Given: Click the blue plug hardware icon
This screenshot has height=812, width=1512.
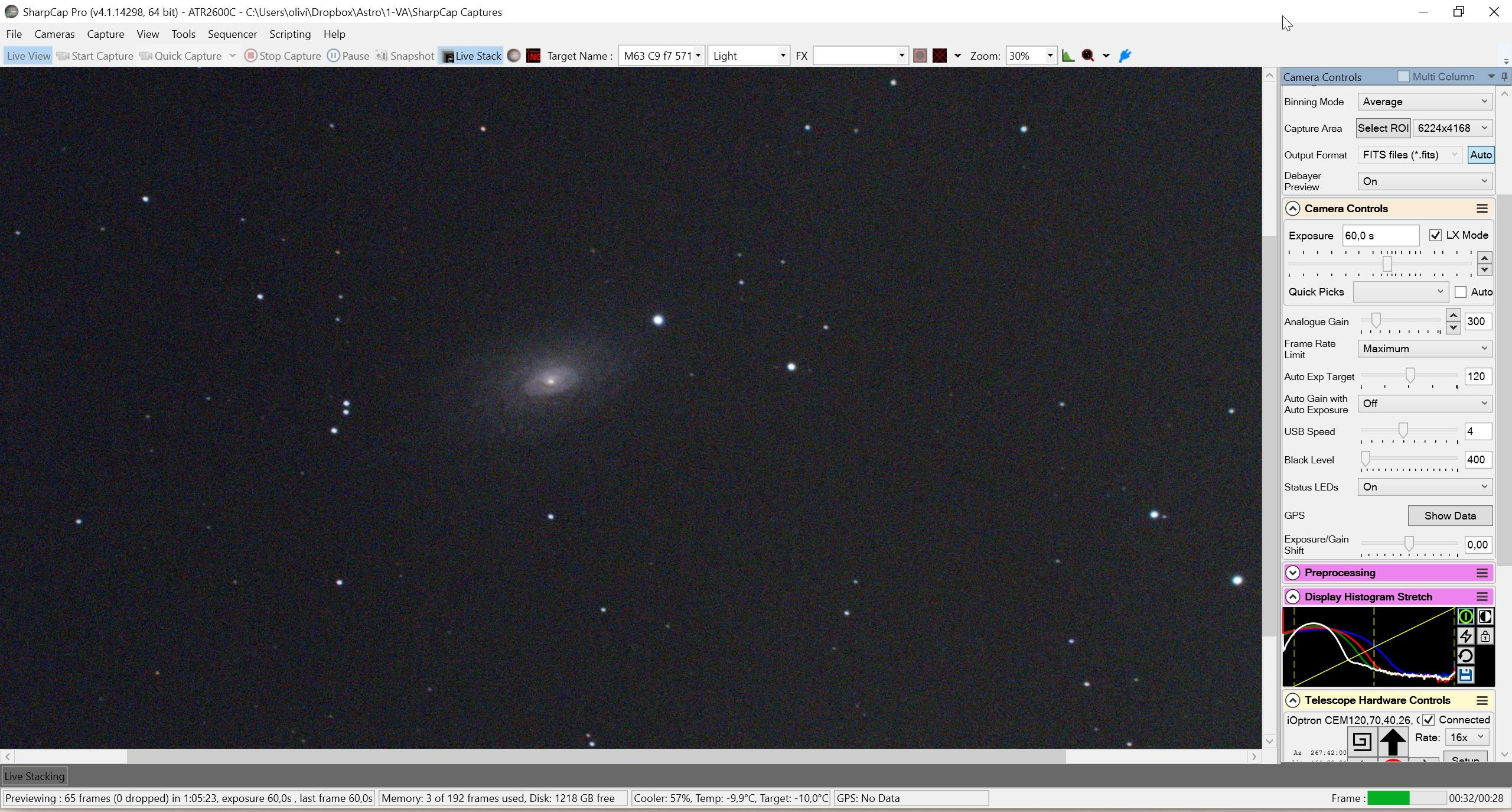Looking at the screenshot, I should [1125, 56].
